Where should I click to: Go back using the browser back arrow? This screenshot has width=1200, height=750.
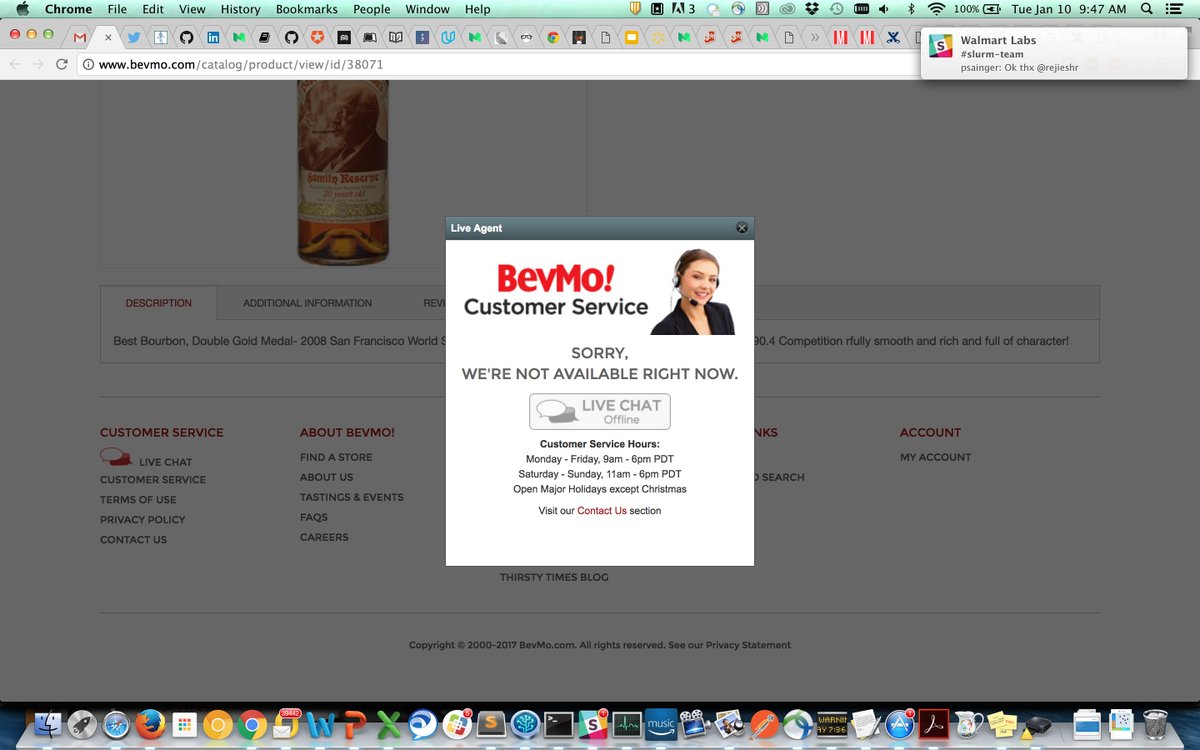coord(15,64)
